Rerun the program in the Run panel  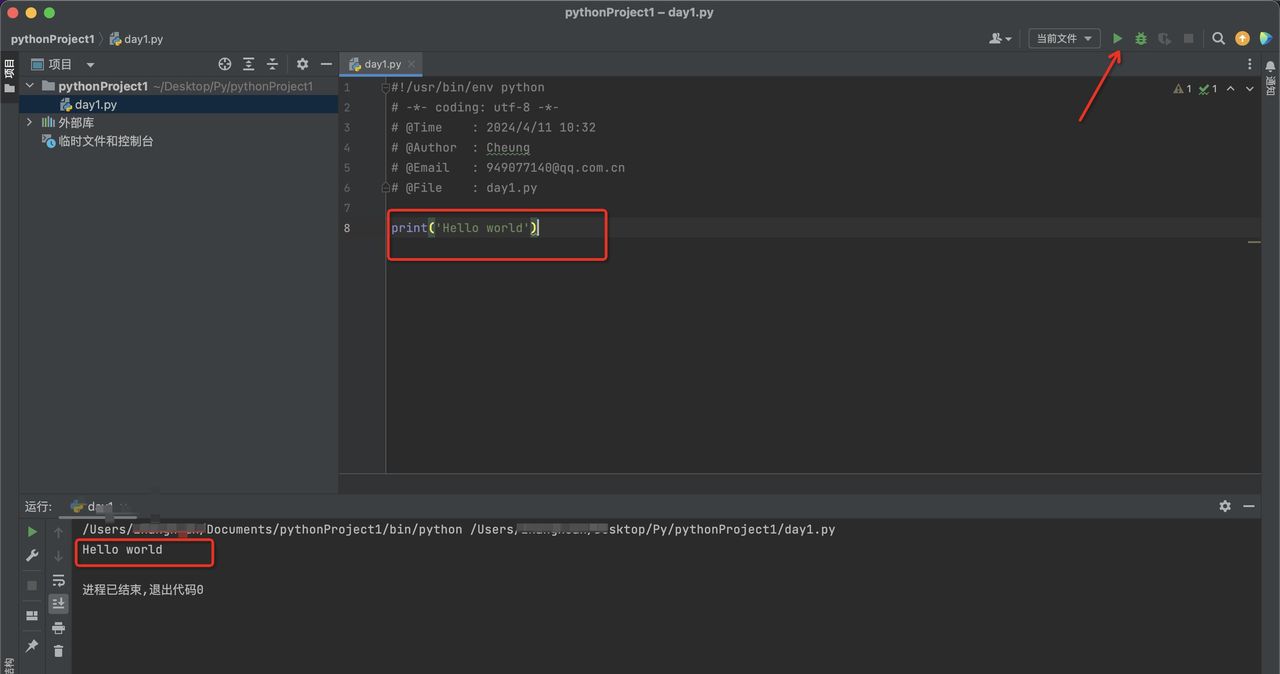tap(31, 531)
